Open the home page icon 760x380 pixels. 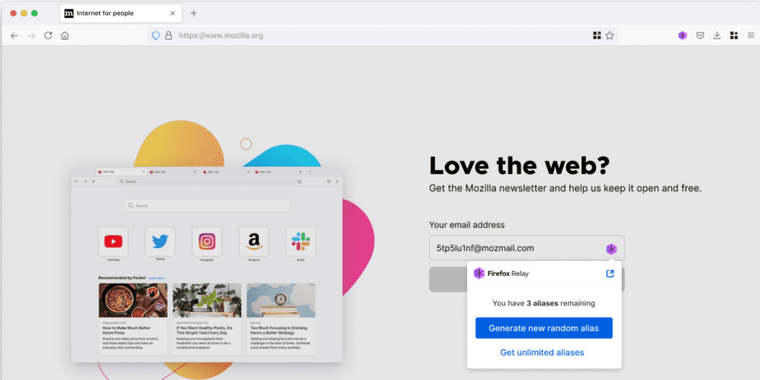point(64,35)
